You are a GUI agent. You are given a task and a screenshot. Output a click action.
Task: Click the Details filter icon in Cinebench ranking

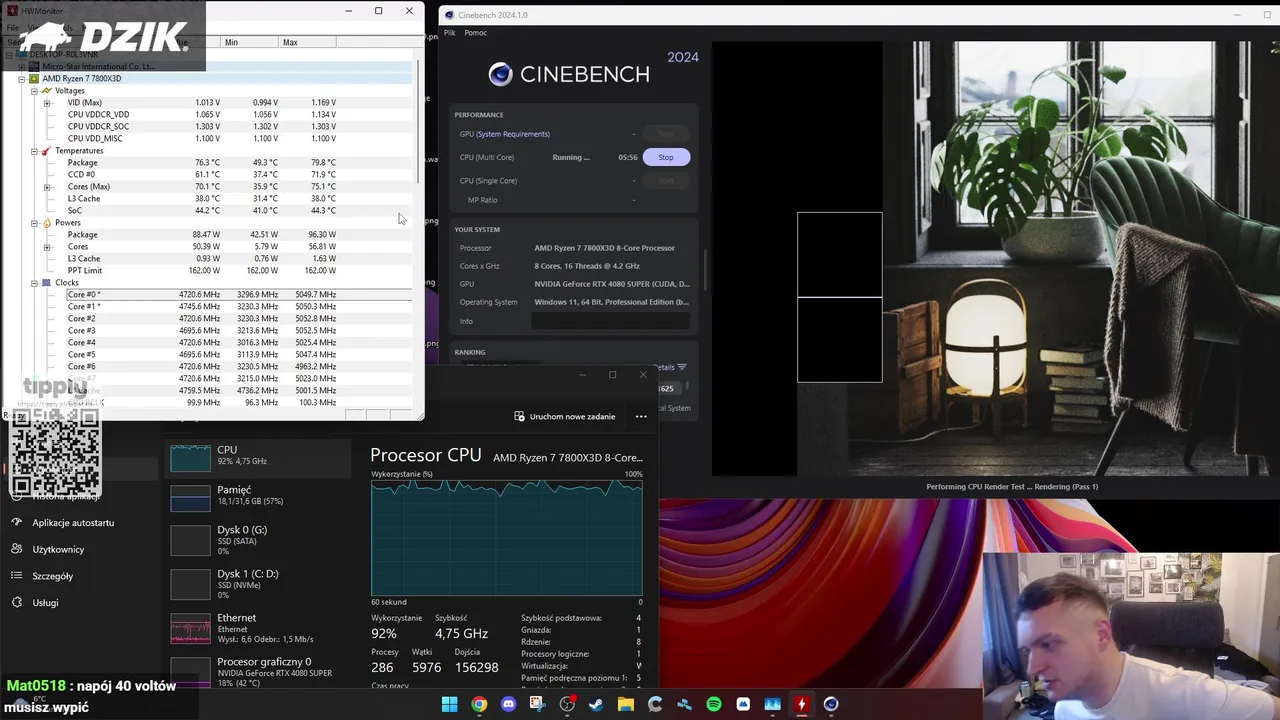point(682,367)
